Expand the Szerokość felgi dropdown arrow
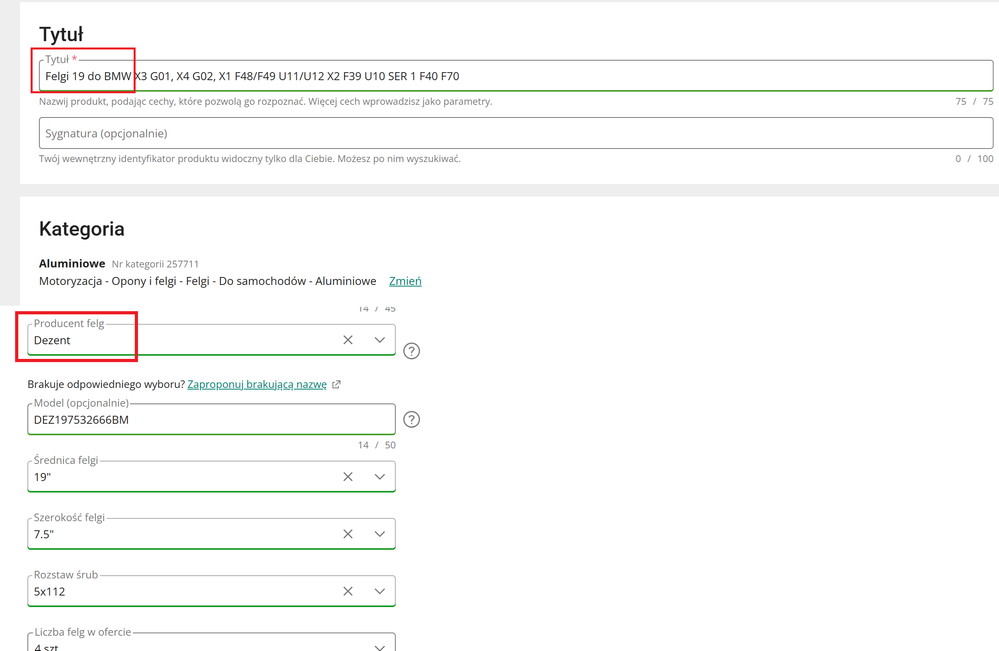The height and width of the screenshot is (651, 999). 379,534
